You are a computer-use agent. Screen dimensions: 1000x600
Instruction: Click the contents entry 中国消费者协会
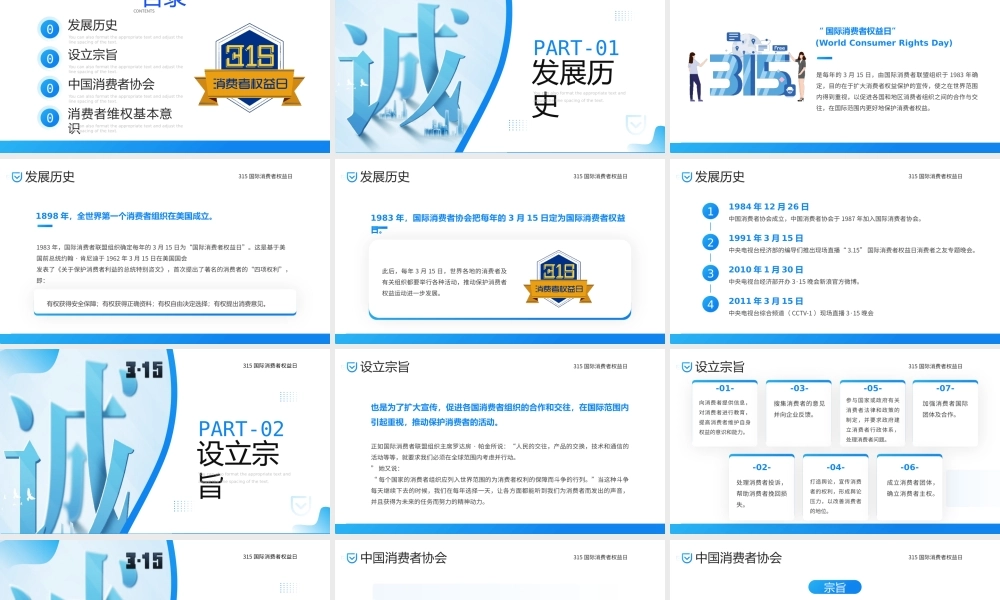(111, 84)
